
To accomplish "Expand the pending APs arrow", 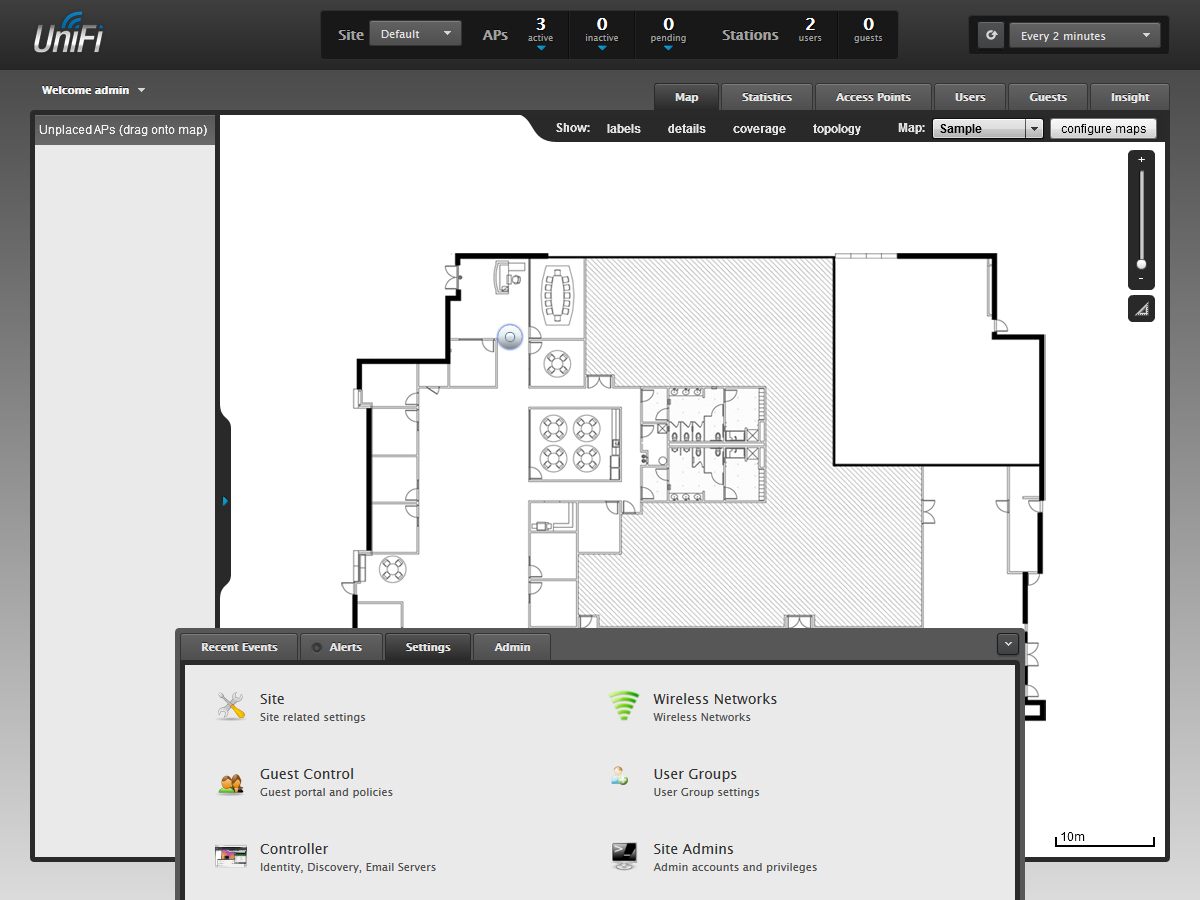I will [x=668, y=48].
